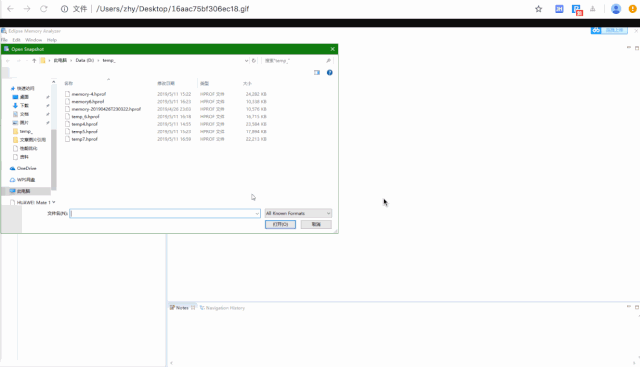Image resolution: width=640 pixels, height=367 pixels.
Task: Expand the address bar history dropdown
Action: (x=246, y=60)
